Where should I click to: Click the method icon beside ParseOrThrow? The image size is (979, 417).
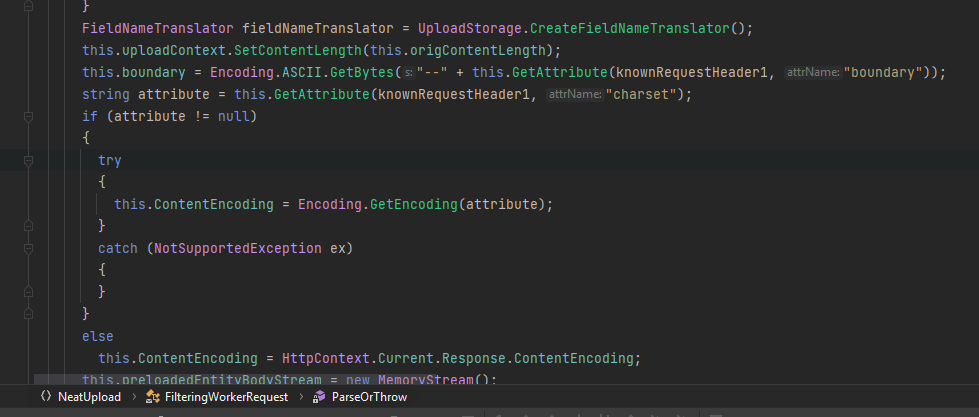tap(319, 397)
